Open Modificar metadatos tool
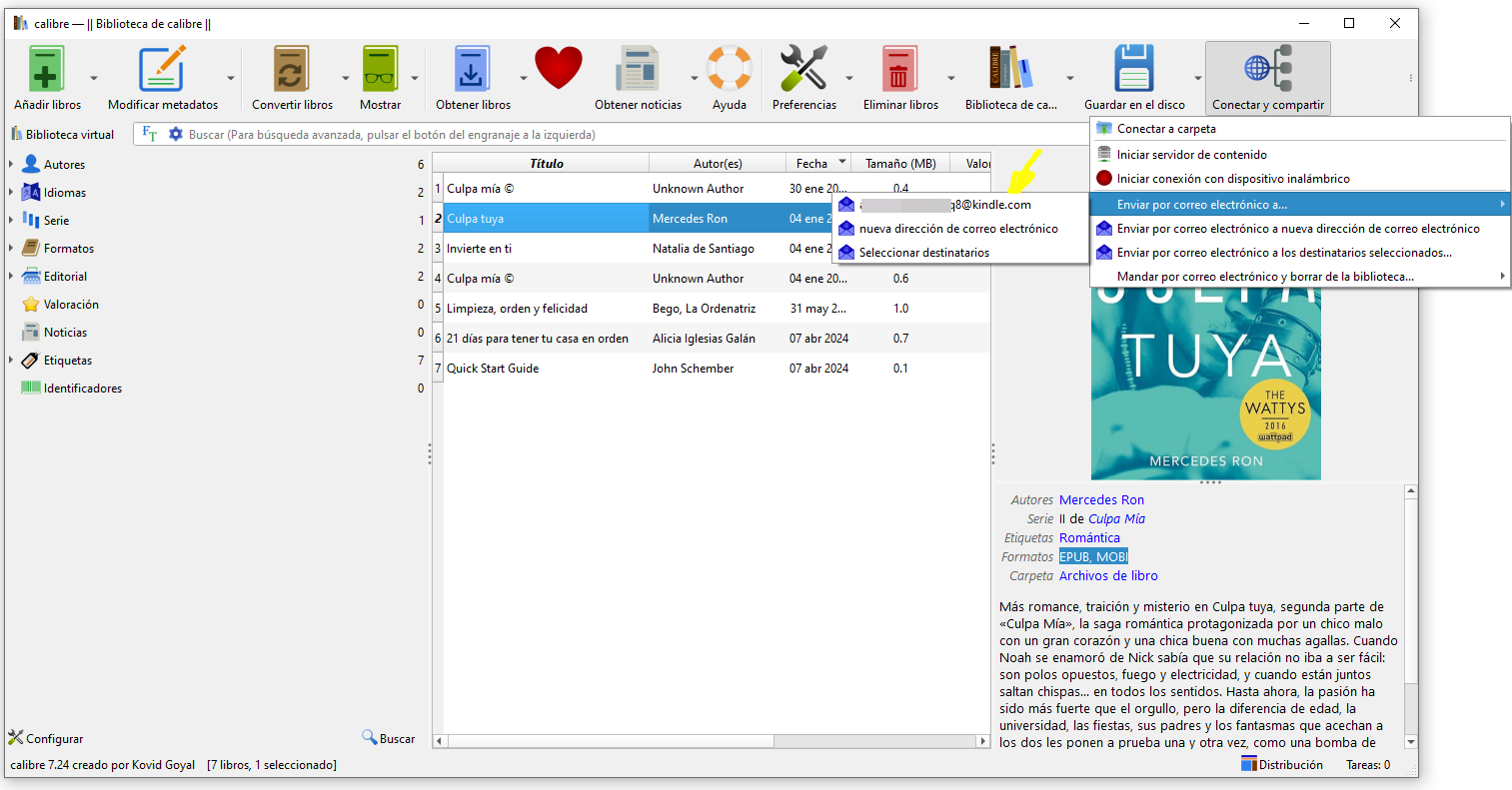1512x790 pixels. click(x=162, y=70)
